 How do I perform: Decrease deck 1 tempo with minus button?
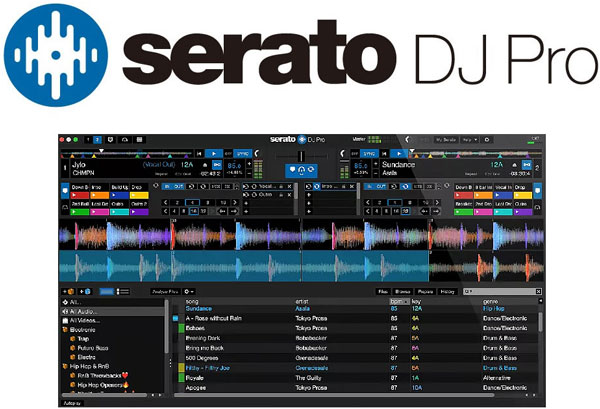click(x=249, y=173)
